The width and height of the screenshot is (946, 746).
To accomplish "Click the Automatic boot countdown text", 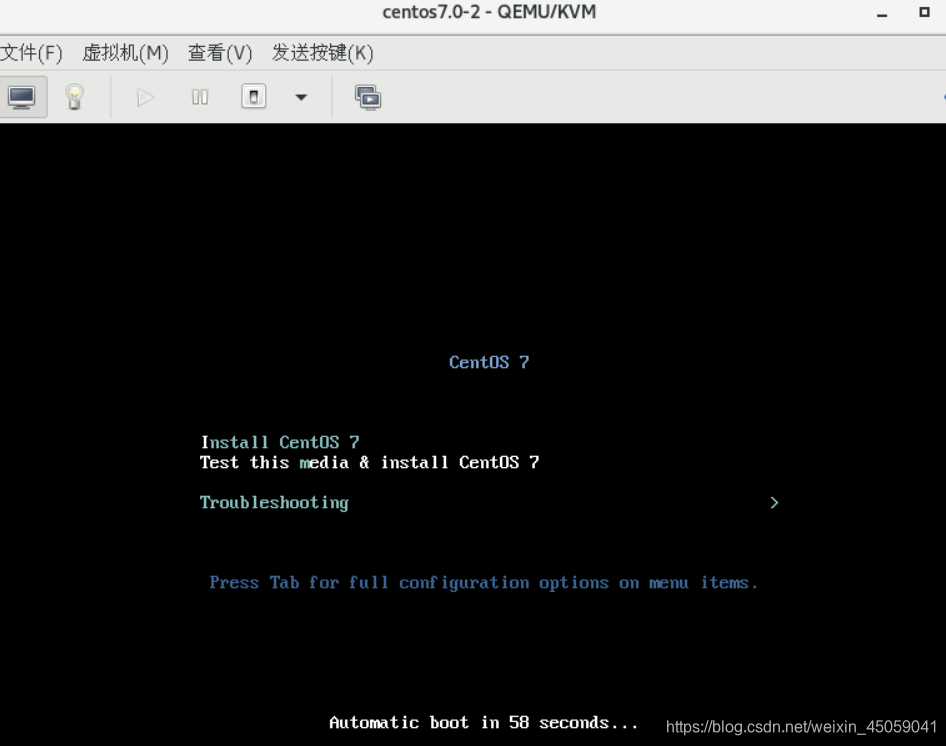I will [483, 722].
